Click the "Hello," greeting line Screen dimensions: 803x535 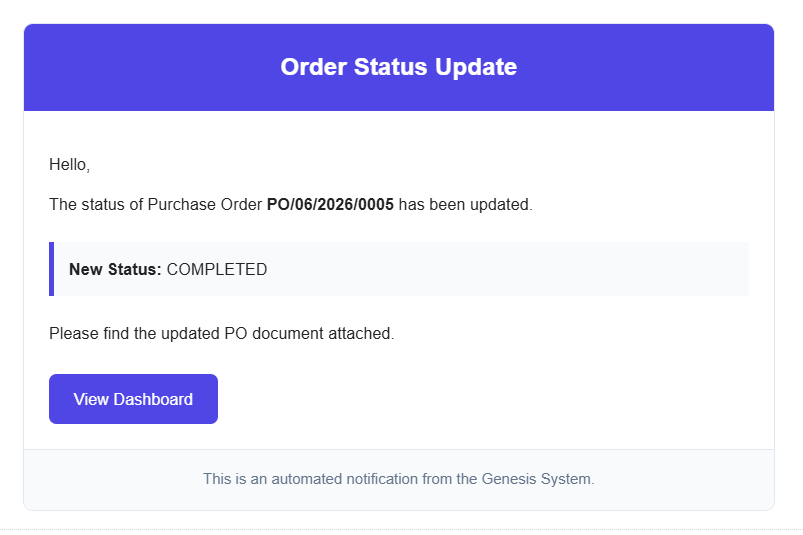[x=70, y=165]
